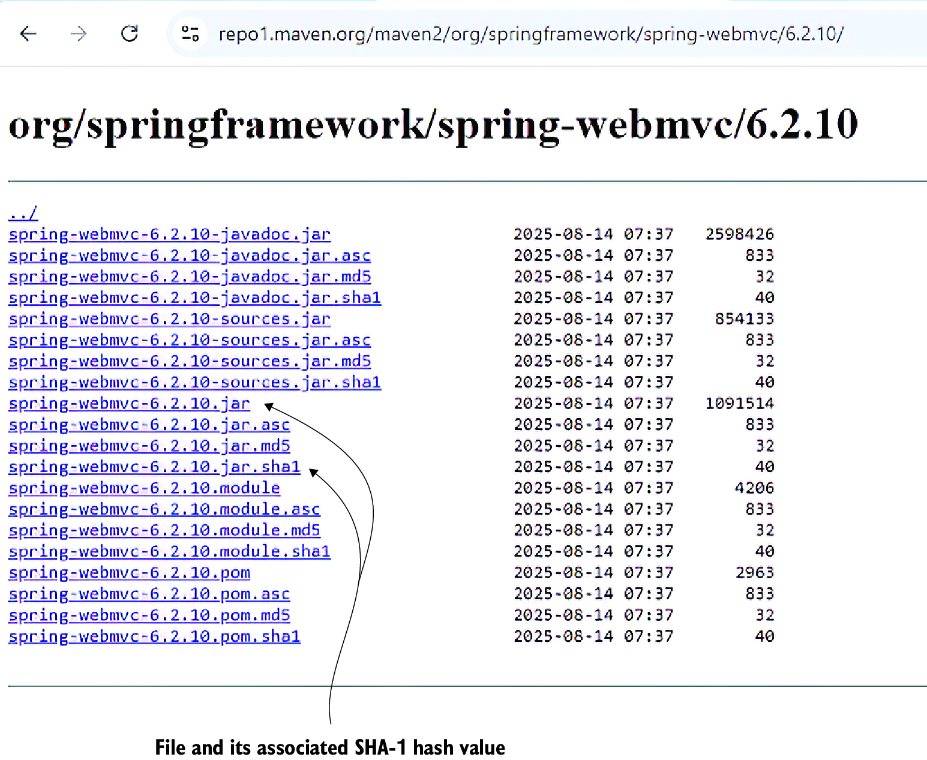Open spring-webmvc-6.2.10-javadoc.jar.asc signature
The height and width of the screenshot is (760, 927).
pos(190,256)
